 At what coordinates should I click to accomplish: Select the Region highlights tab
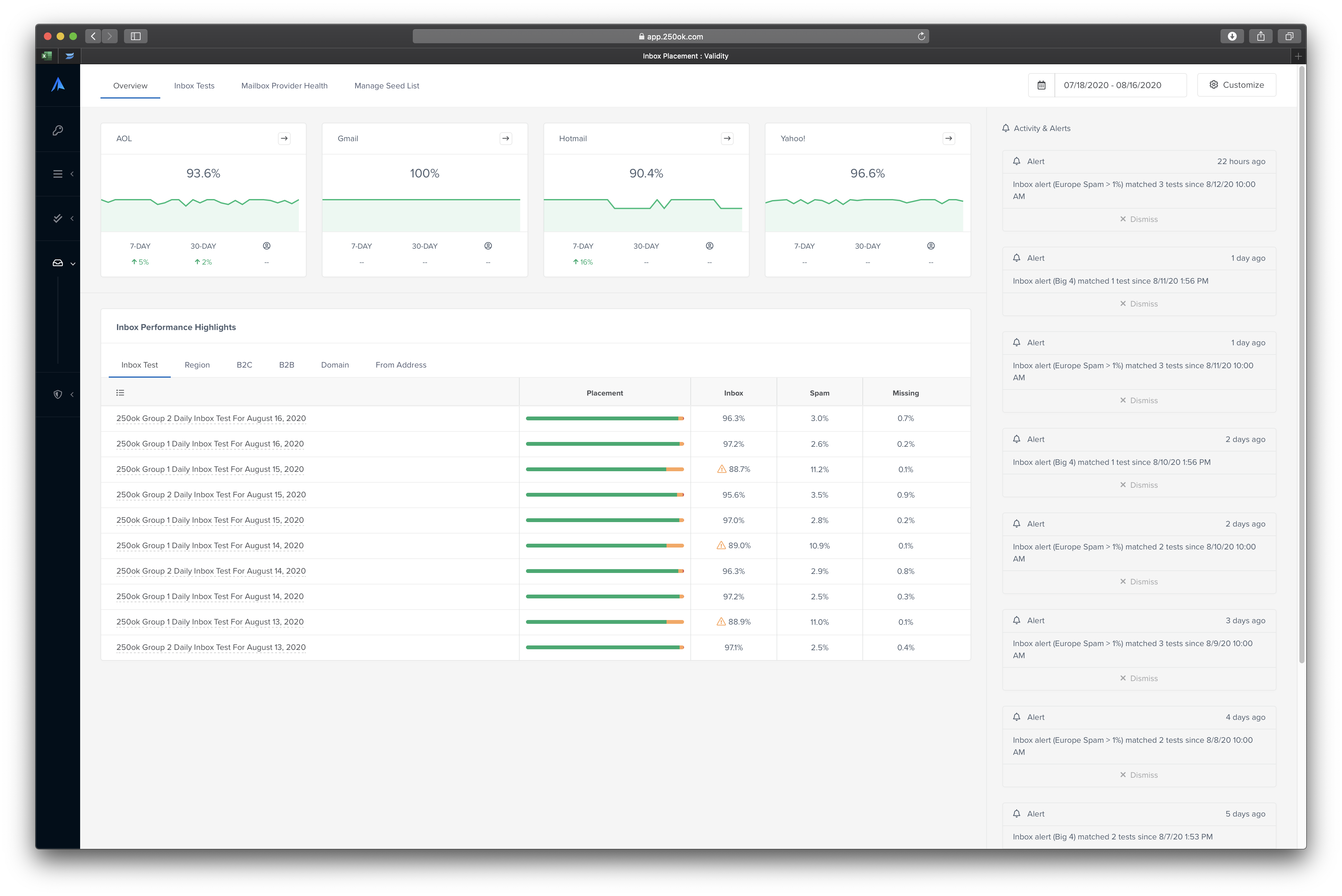[x=197, y=365]
